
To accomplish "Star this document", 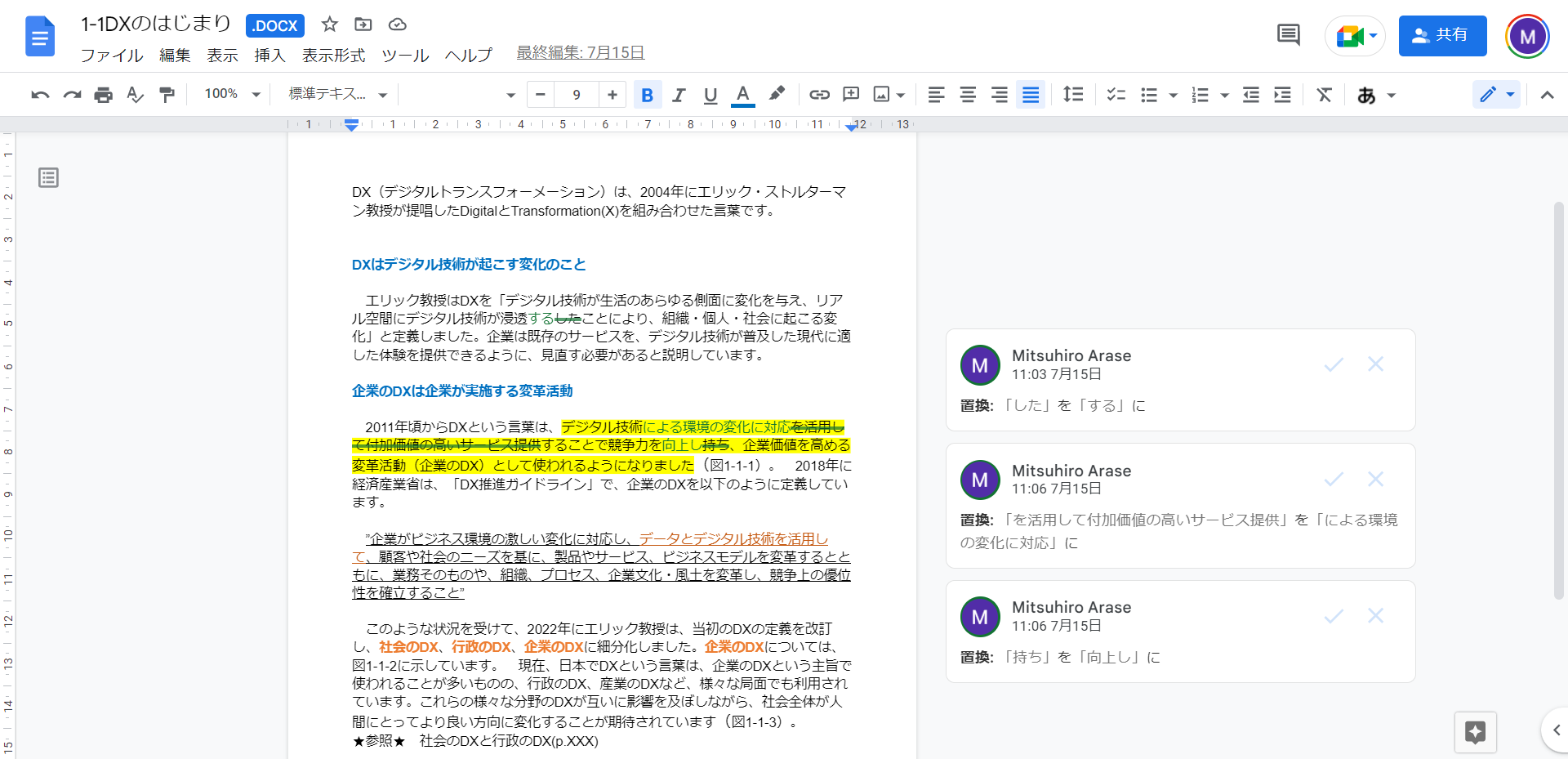I will [x=330, y=25].
